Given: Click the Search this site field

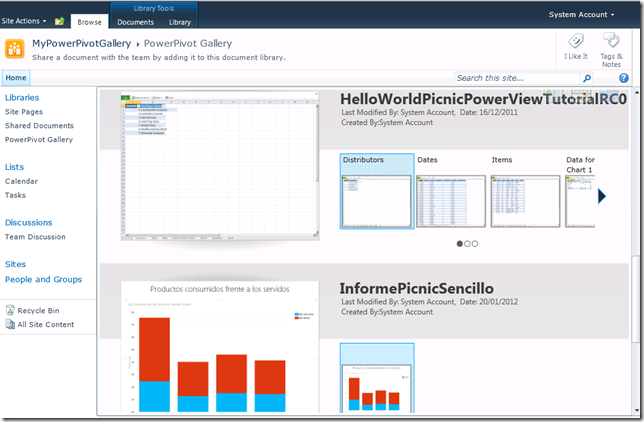Looking at the screenshot, I should coord(515,78).
